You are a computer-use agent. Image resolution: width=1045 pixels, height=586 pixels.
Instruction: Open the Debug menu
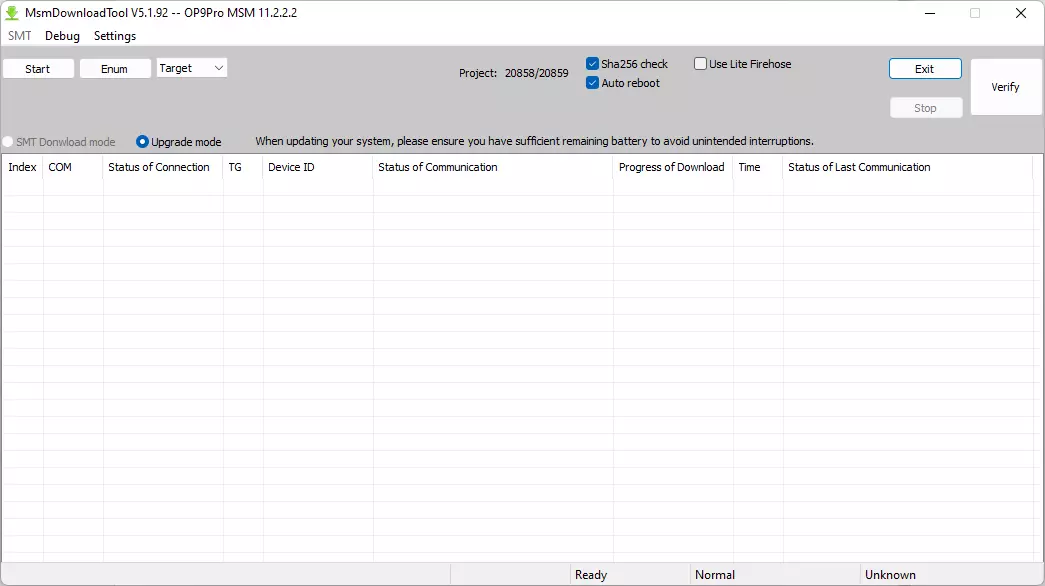point(62,36)
